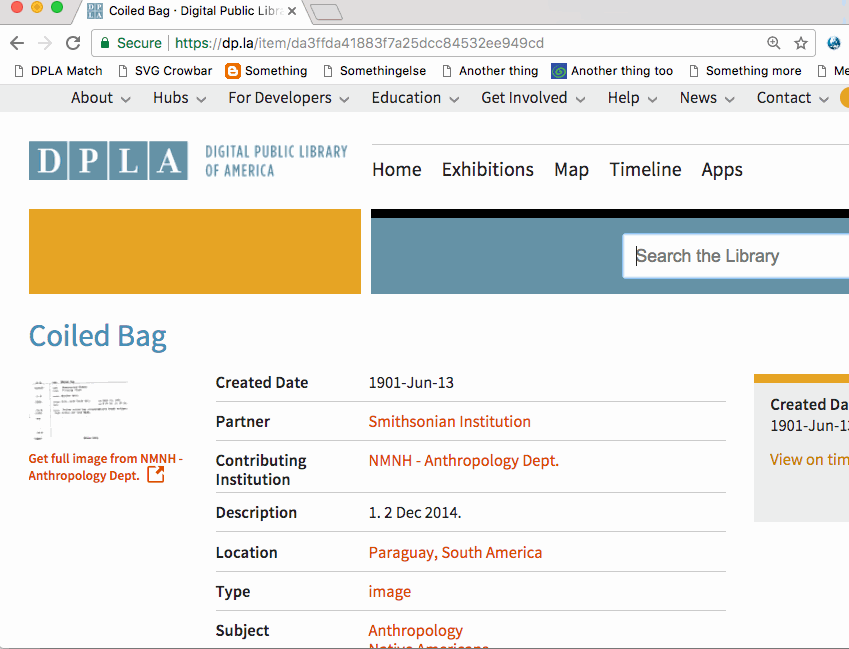Screen dimensions: 849x649
Task: Click the browser back arrow
Action: tap(17, 43)
